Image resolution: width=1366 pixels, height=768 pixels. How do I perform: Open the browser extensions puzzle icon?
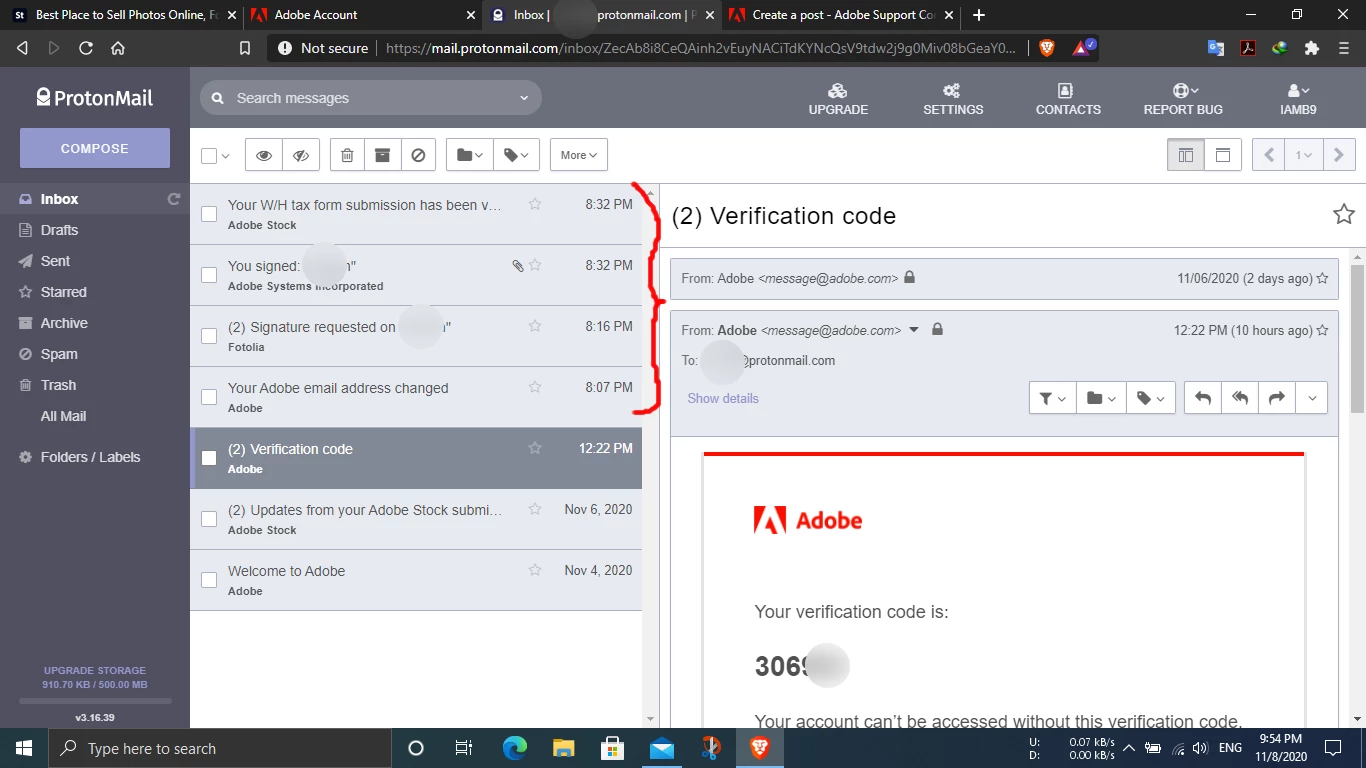coord(1312,48)
